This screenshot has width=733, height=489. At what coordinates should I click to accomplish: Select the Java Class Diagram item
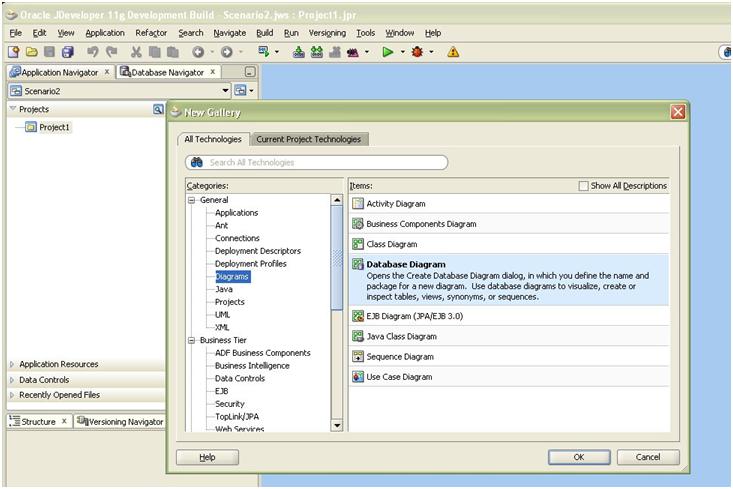click(x=509, y=336)
